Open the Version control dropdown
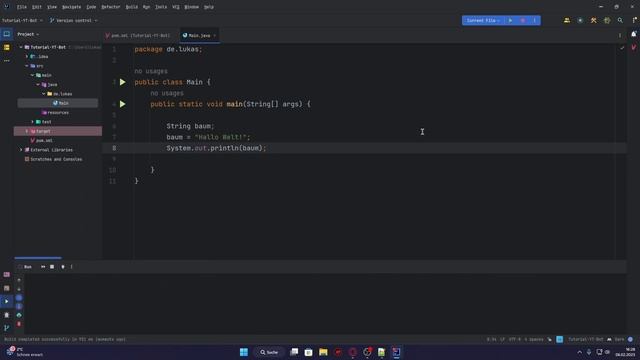 [74, 20]
